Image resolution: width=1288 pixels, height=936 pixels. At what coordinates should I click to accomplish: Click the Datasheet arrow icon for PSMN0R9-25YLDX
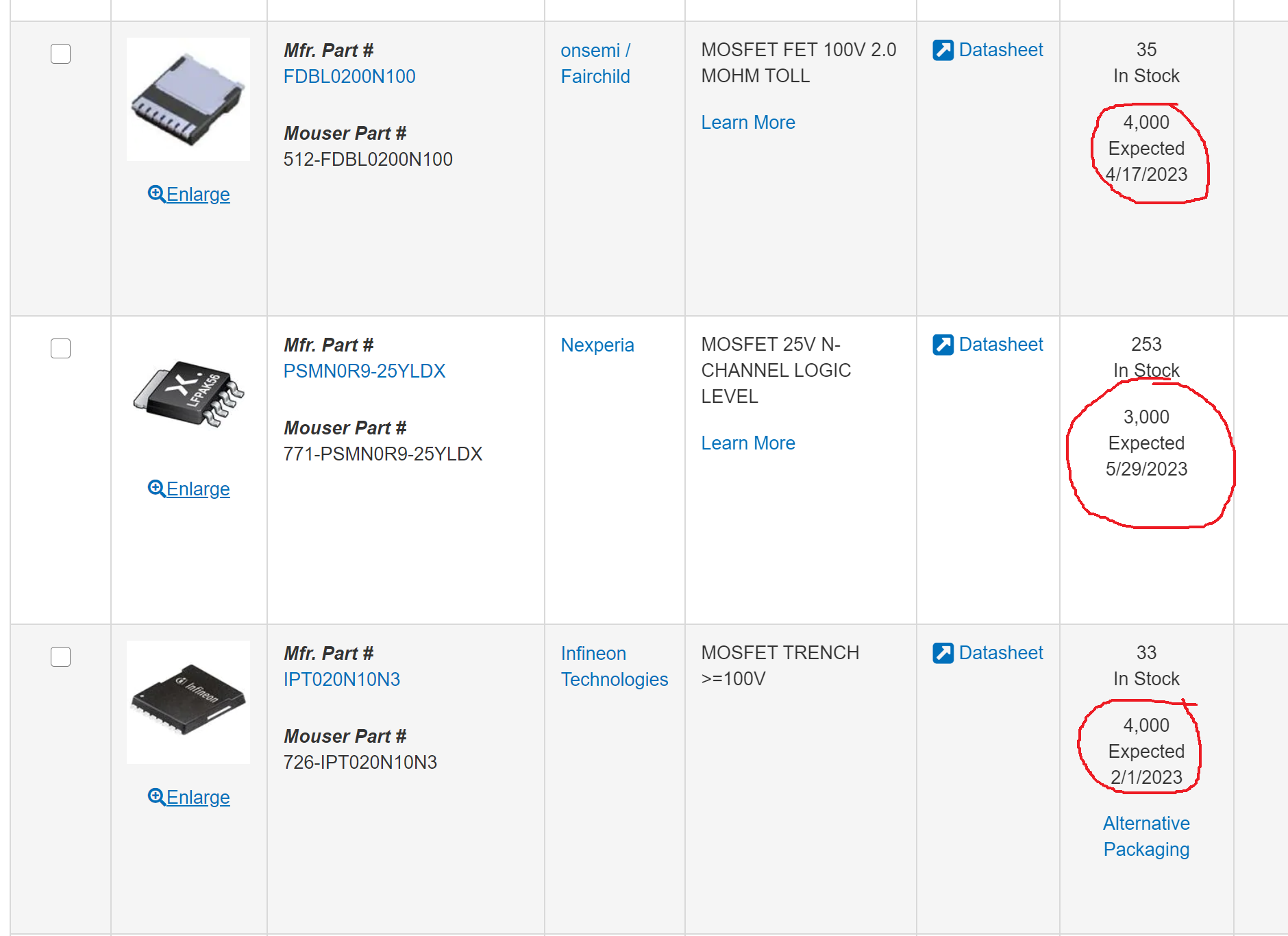point(943,345)
